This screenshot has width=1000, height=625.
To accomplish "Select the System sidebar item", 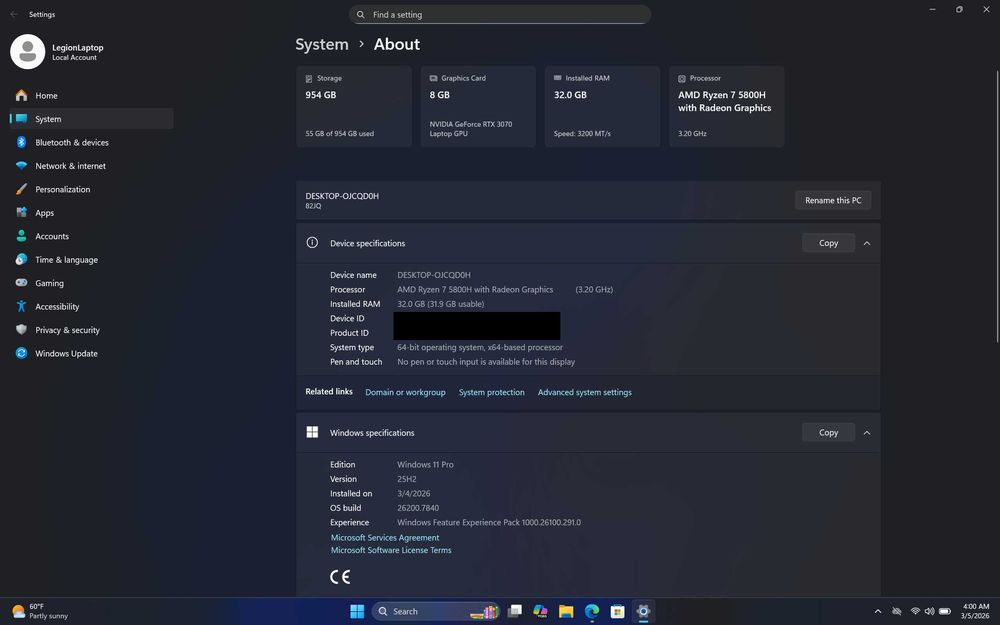I will pyautogui.click(x=91, y=119).
